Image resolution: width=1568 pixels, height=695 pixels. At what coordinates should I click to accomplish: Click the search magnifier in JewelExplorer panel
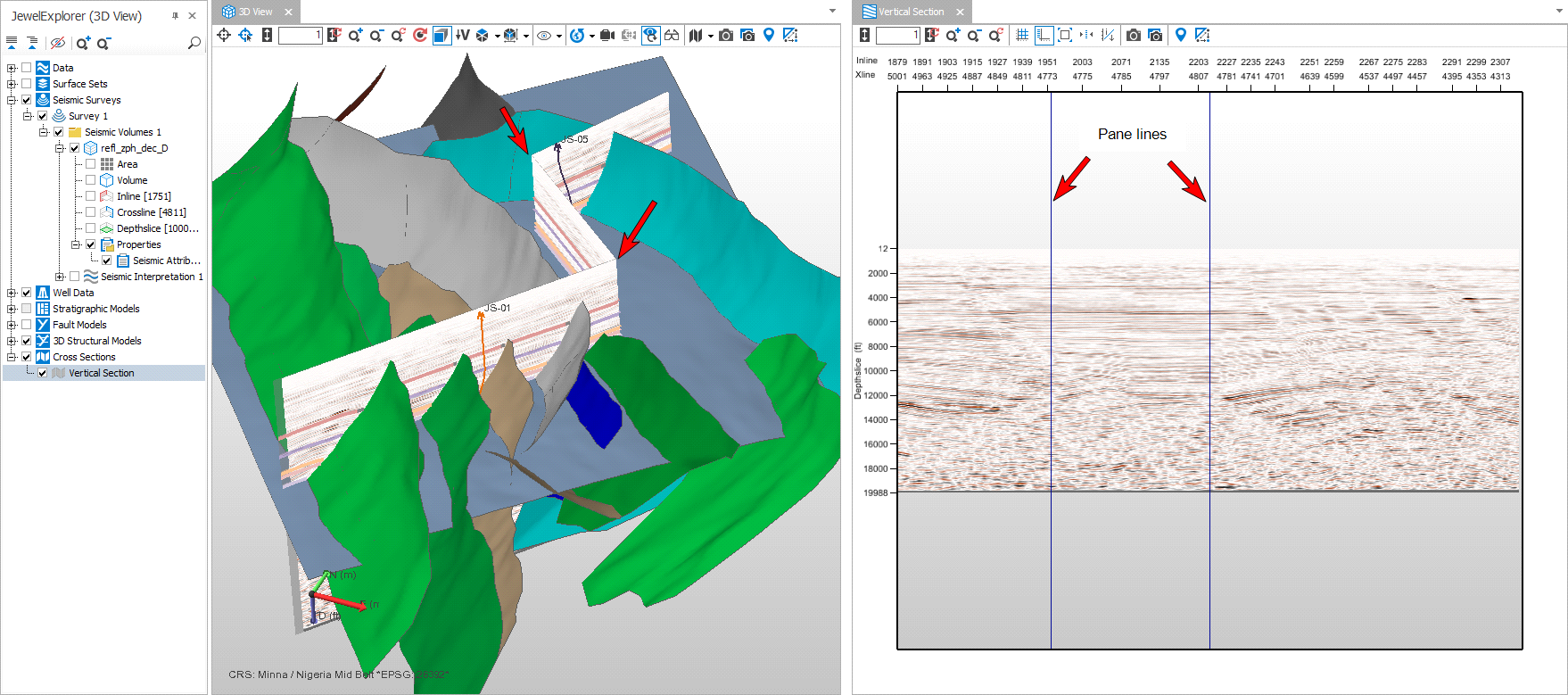(x=194, y=43)
